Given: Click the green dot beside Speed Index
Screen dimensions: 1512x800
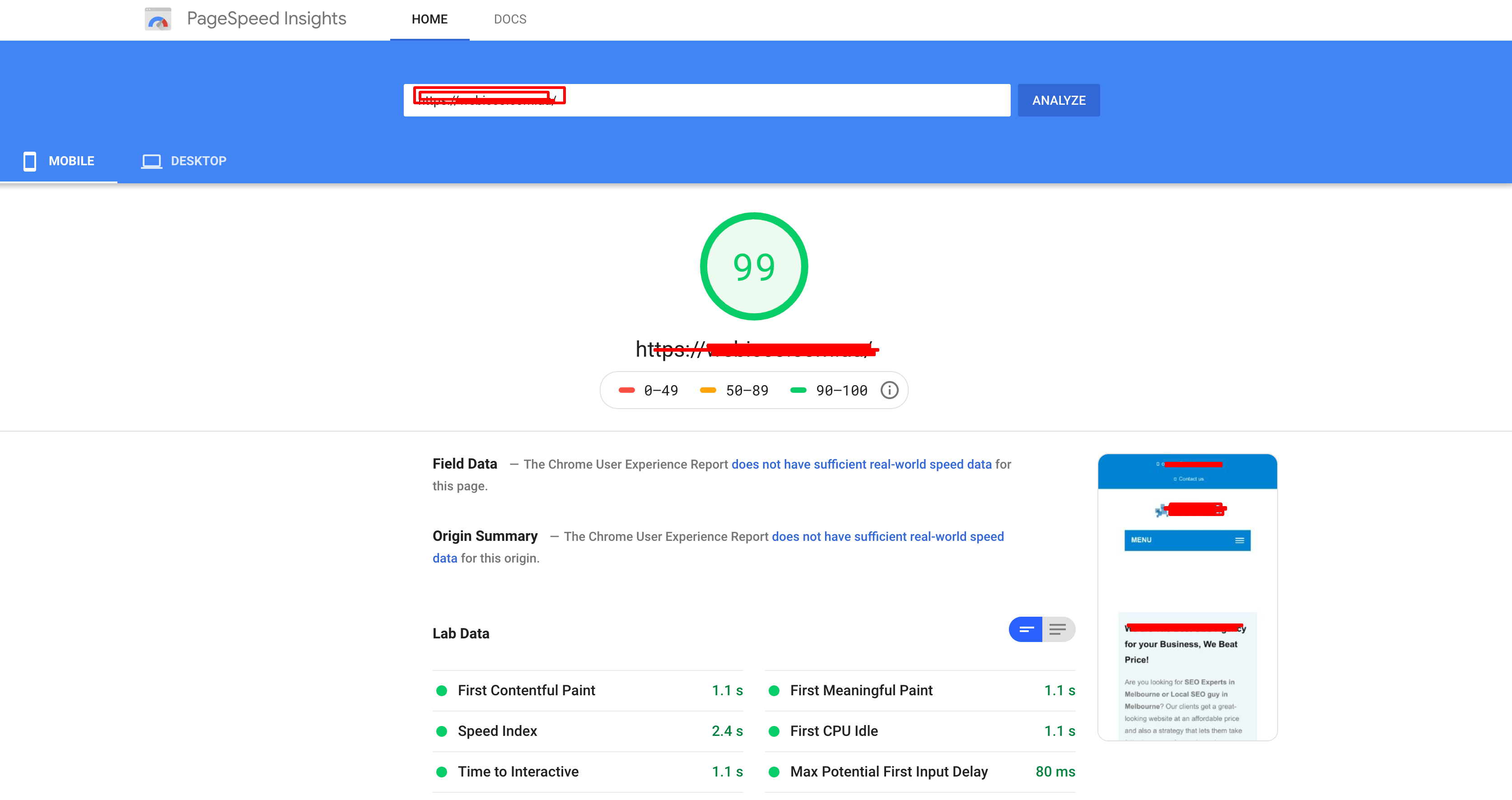Looking at the screenshot, I should tap(442, 731).
